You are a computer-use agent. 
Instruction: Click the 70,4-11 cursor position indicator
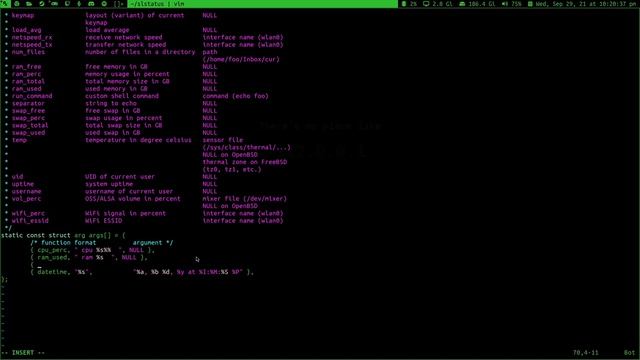point(586,353)
